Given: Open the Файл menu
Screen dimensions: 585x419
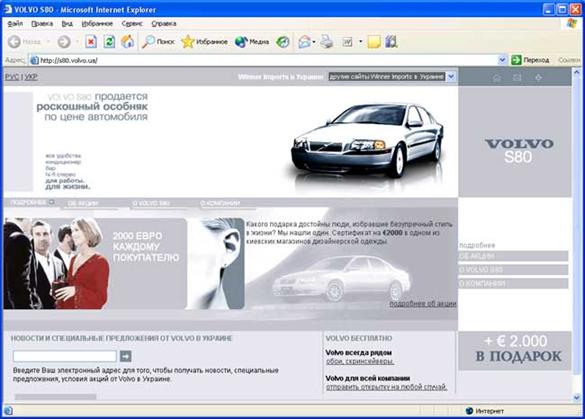Looking at the screenshot, I should click(x=15, y=24).
